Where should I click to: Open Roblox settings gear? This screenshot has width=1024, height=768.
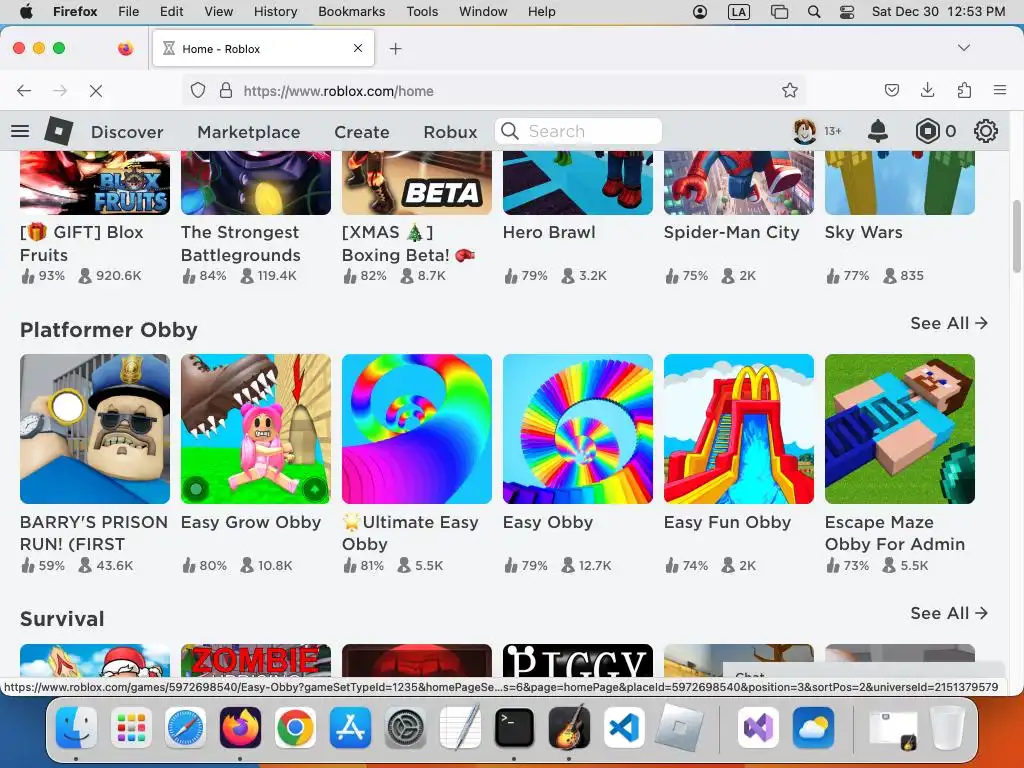click(985, 131)
